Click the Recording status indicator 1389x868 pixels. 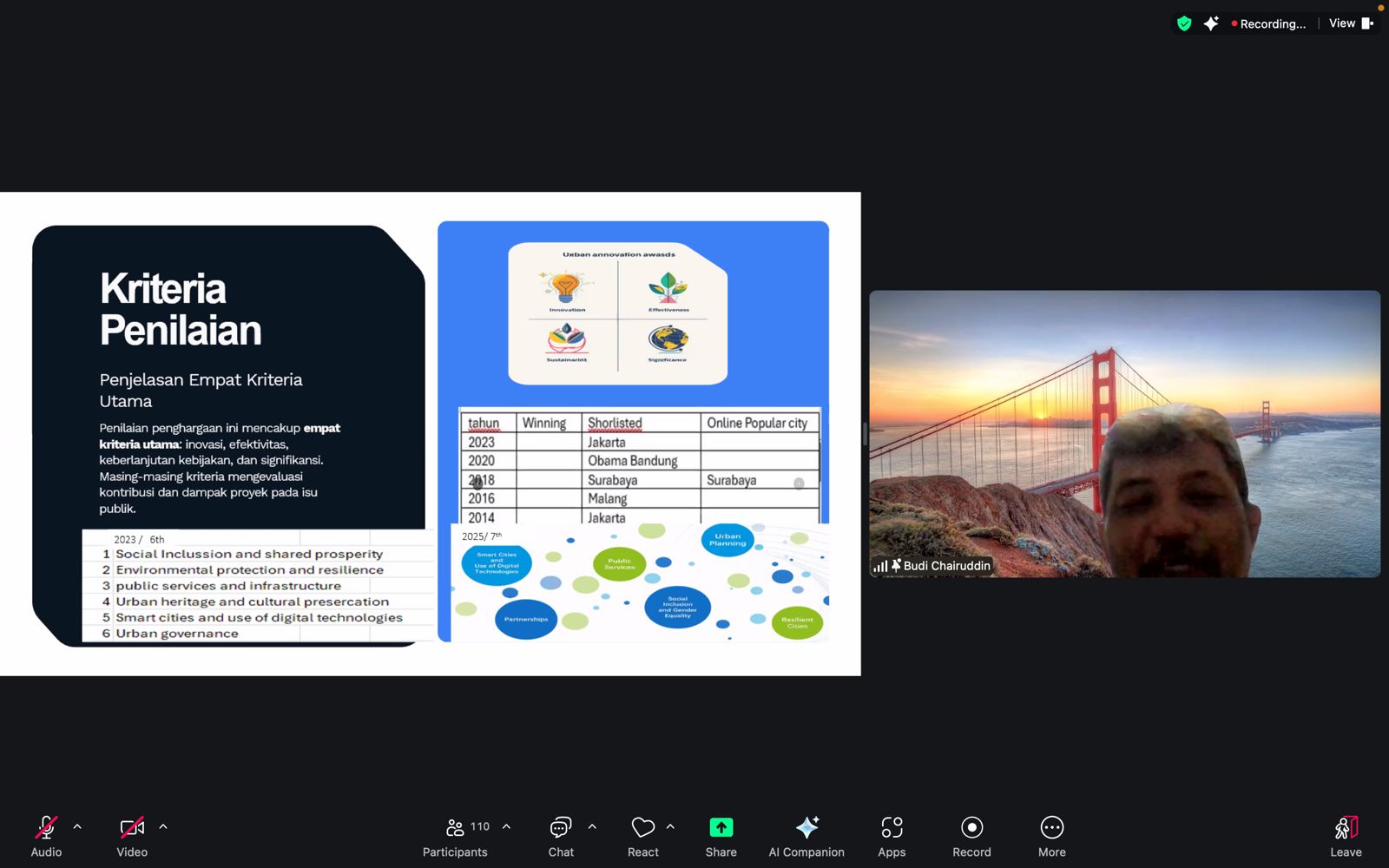pos(1268,23)
